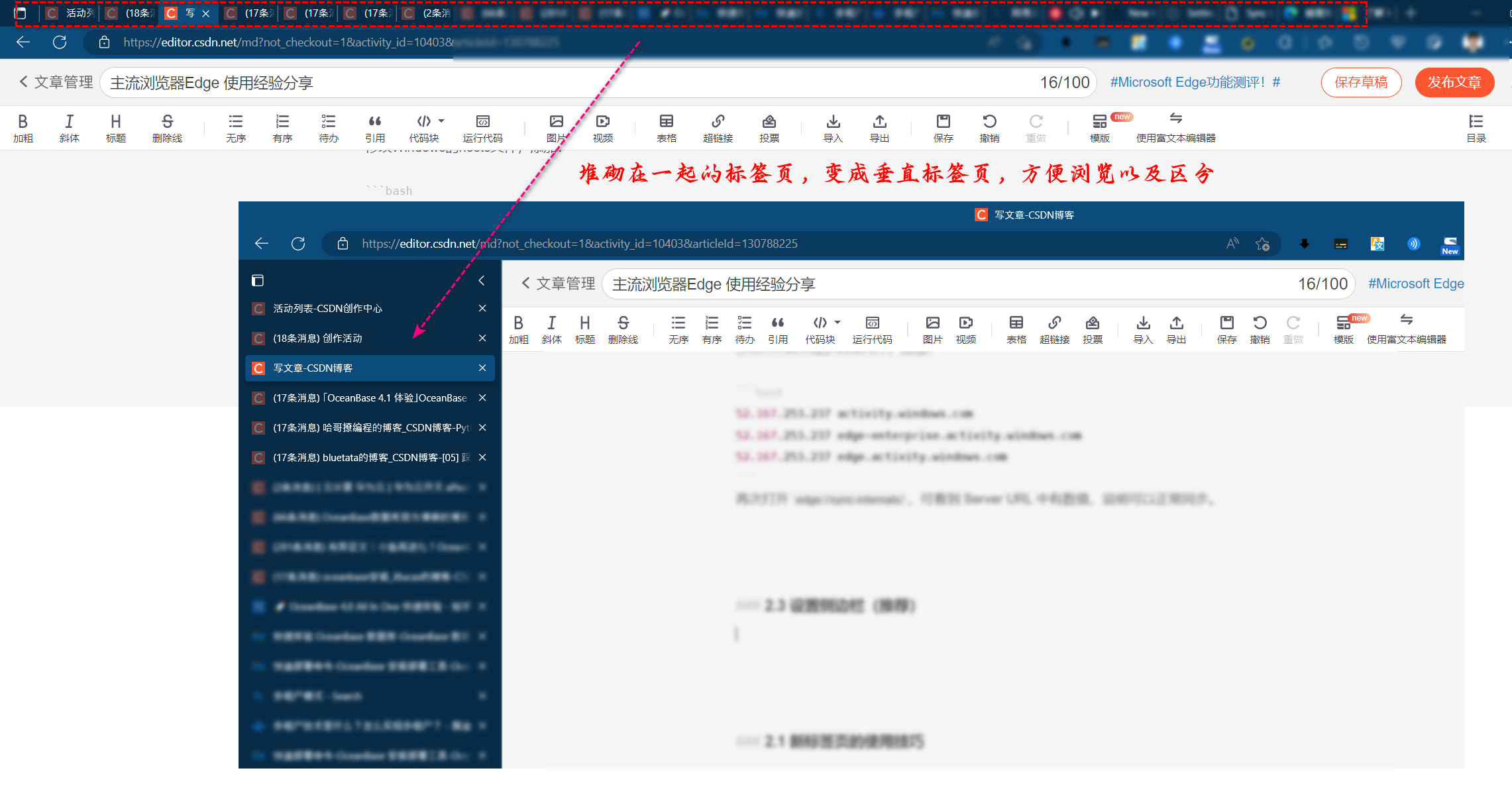This screenshot has height=797, width=1512.
Task: Go back via 文章管理 chevron
Action: tap(24, 81)
